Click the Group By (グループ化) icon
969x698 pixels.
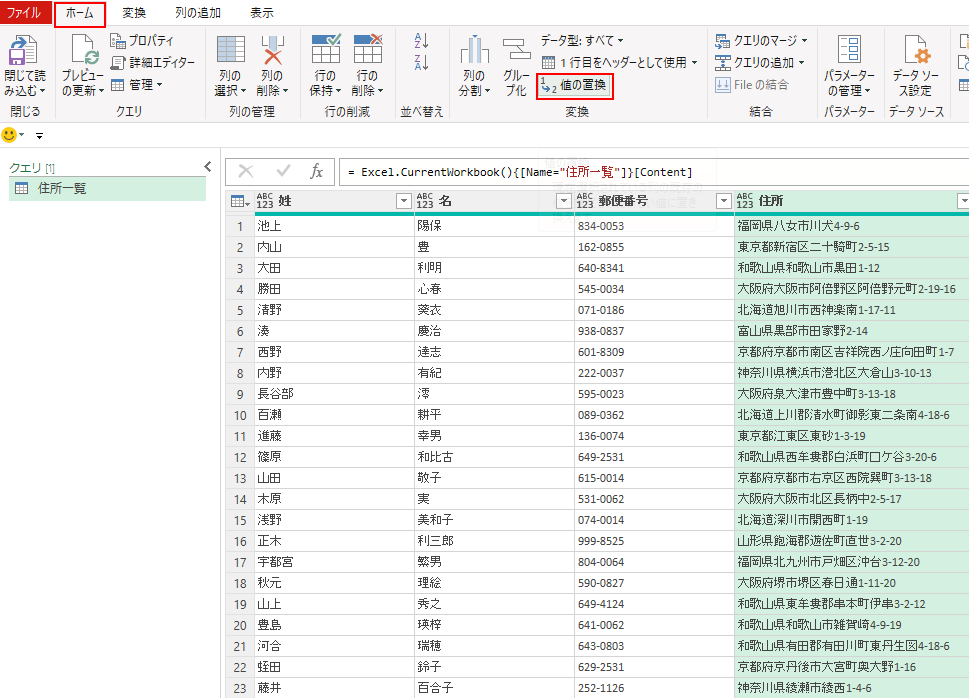(516, 49)
